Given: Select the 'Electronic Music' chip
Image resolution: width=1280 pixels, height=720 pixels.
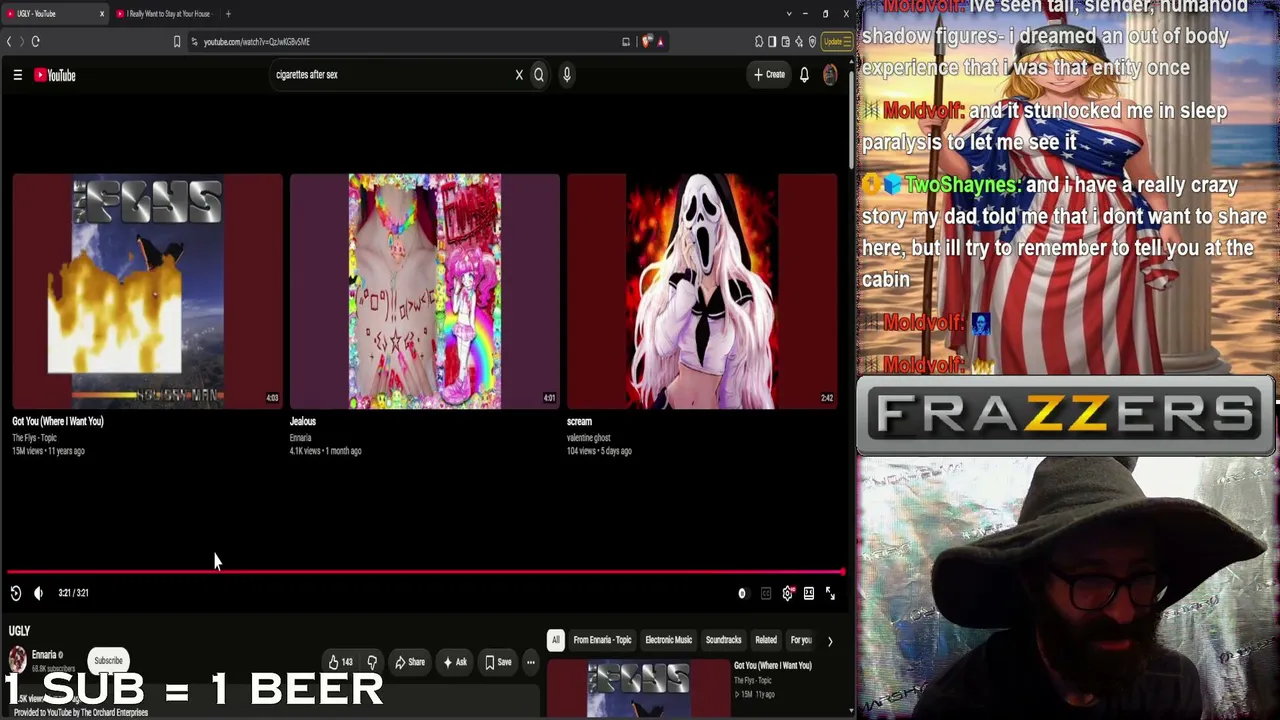Looking at the screenshot, I should tap(668, 640).
